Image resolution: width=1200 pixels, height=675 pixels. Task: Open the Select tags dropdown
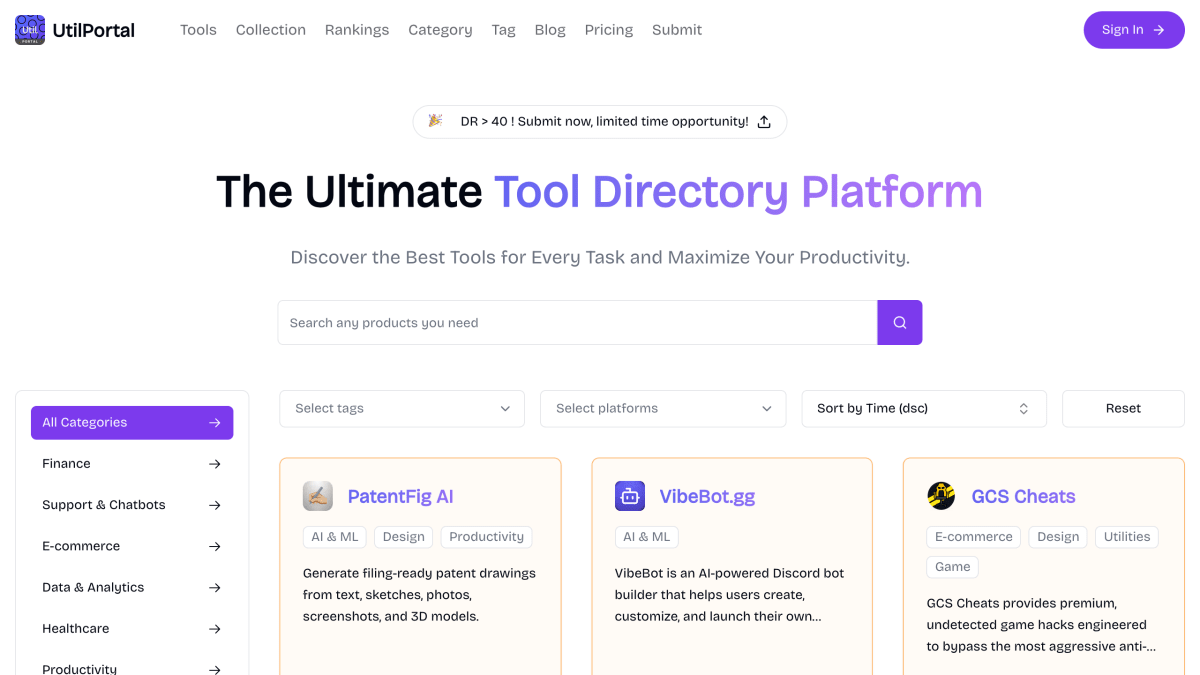[x=402, y=408]
